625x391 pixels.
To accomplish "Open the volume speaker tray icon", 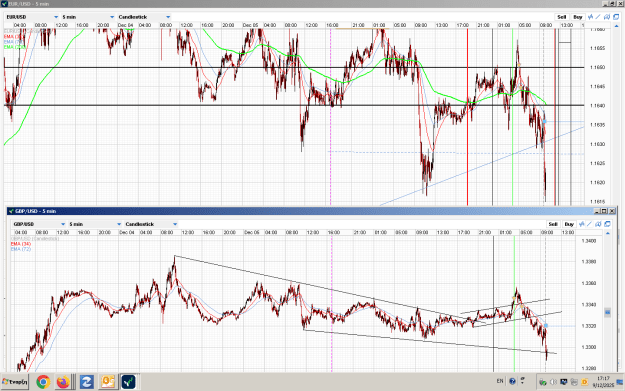I will coord(553,382).
